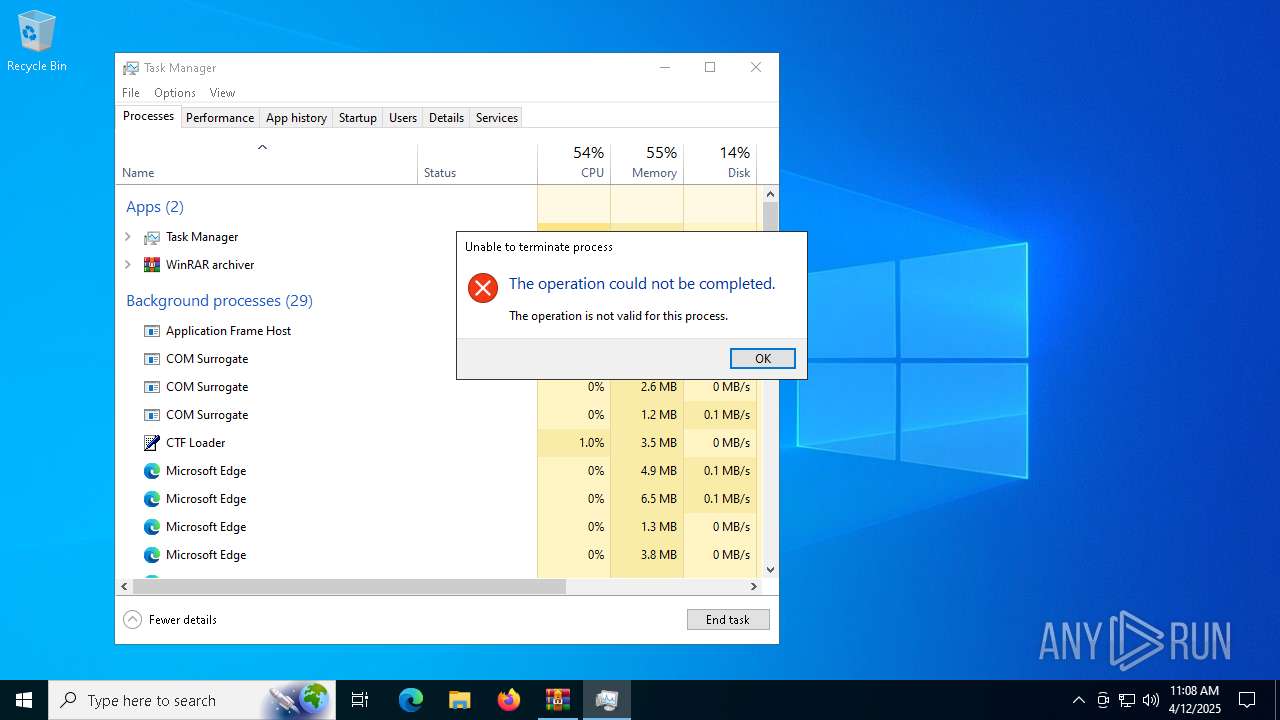
Task: Expand the Task Manager process group
Action: click(128, 237)
